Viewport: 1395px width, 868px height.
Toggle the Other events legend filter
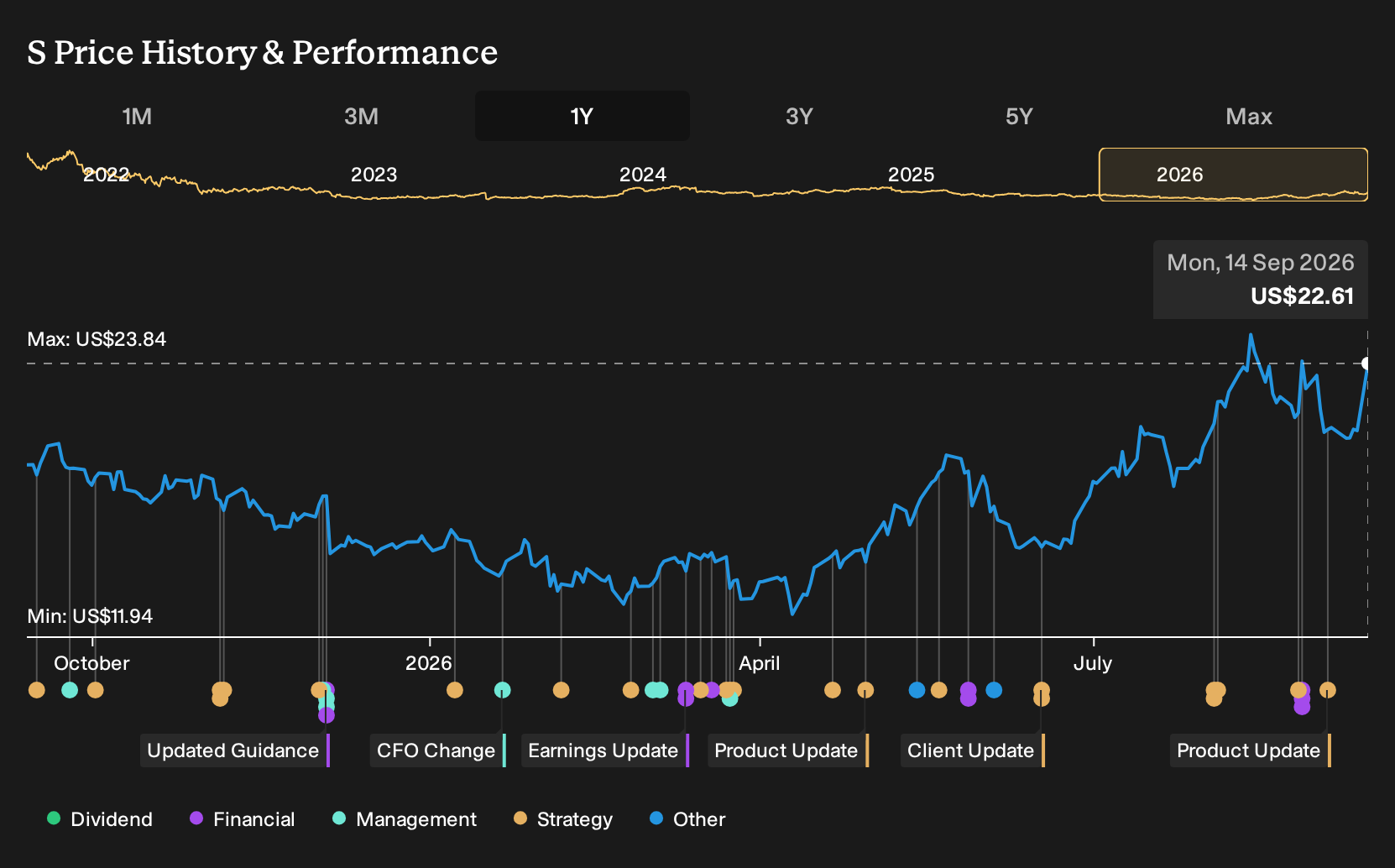tap(687, 818)
